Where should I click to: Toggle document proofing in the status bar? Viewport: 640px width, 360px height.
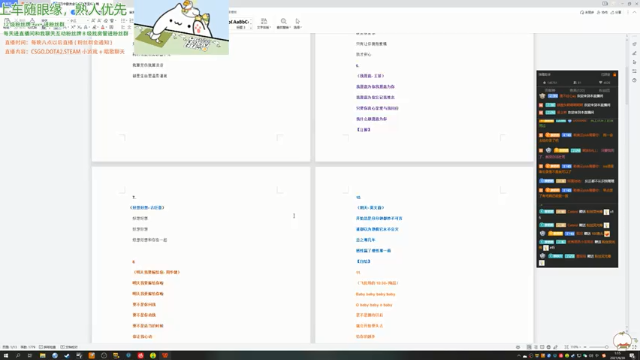coord(69,347)
